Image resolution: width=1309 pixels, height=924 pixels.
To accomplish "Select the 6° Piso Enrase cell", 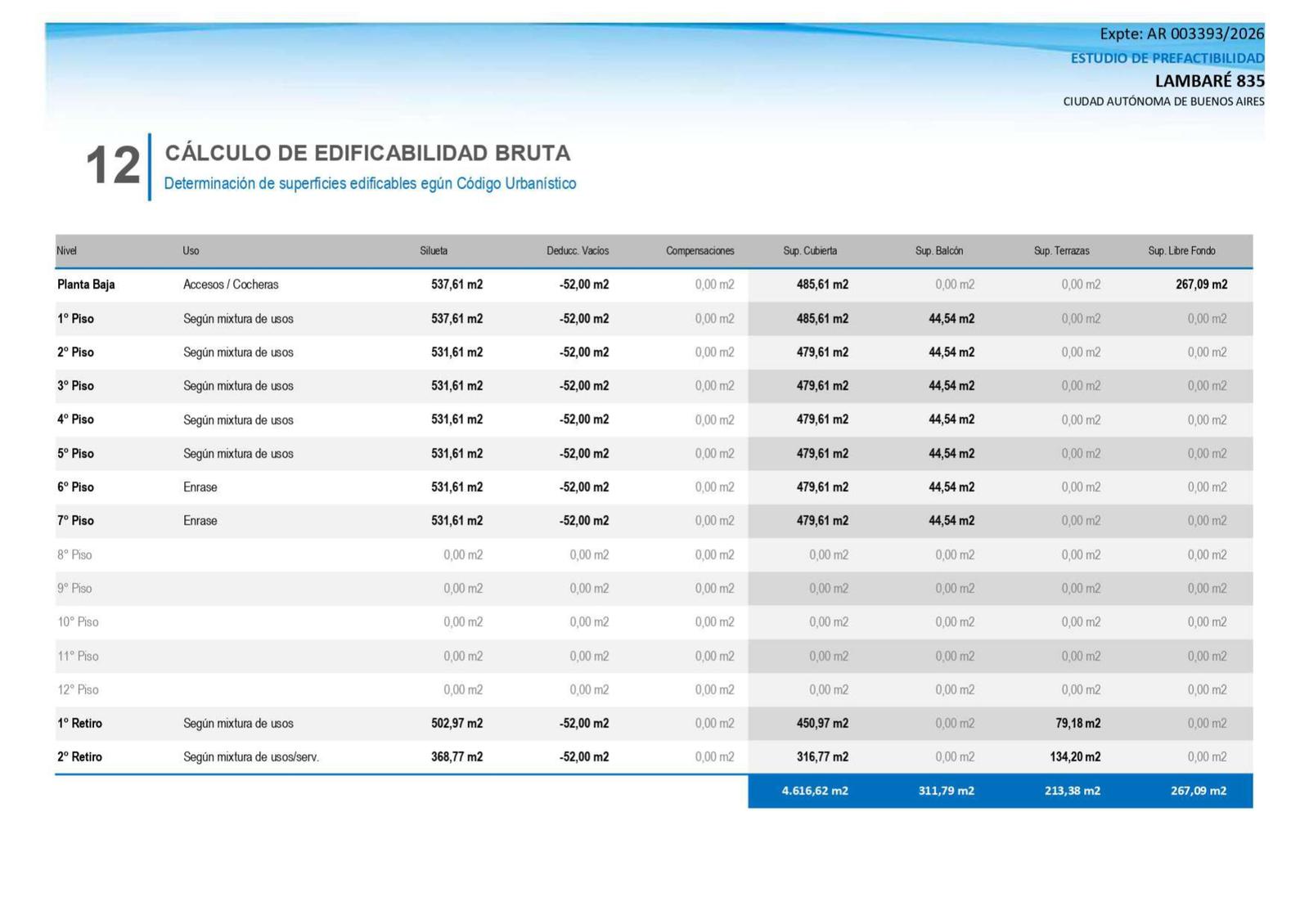I will click(200, 487).
